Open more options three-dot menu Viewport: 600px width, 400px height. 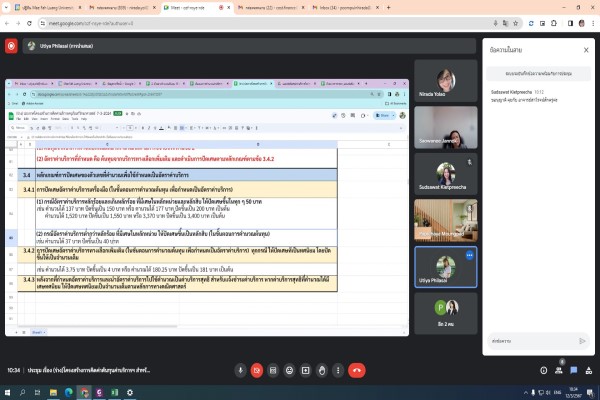pos(338,370)
